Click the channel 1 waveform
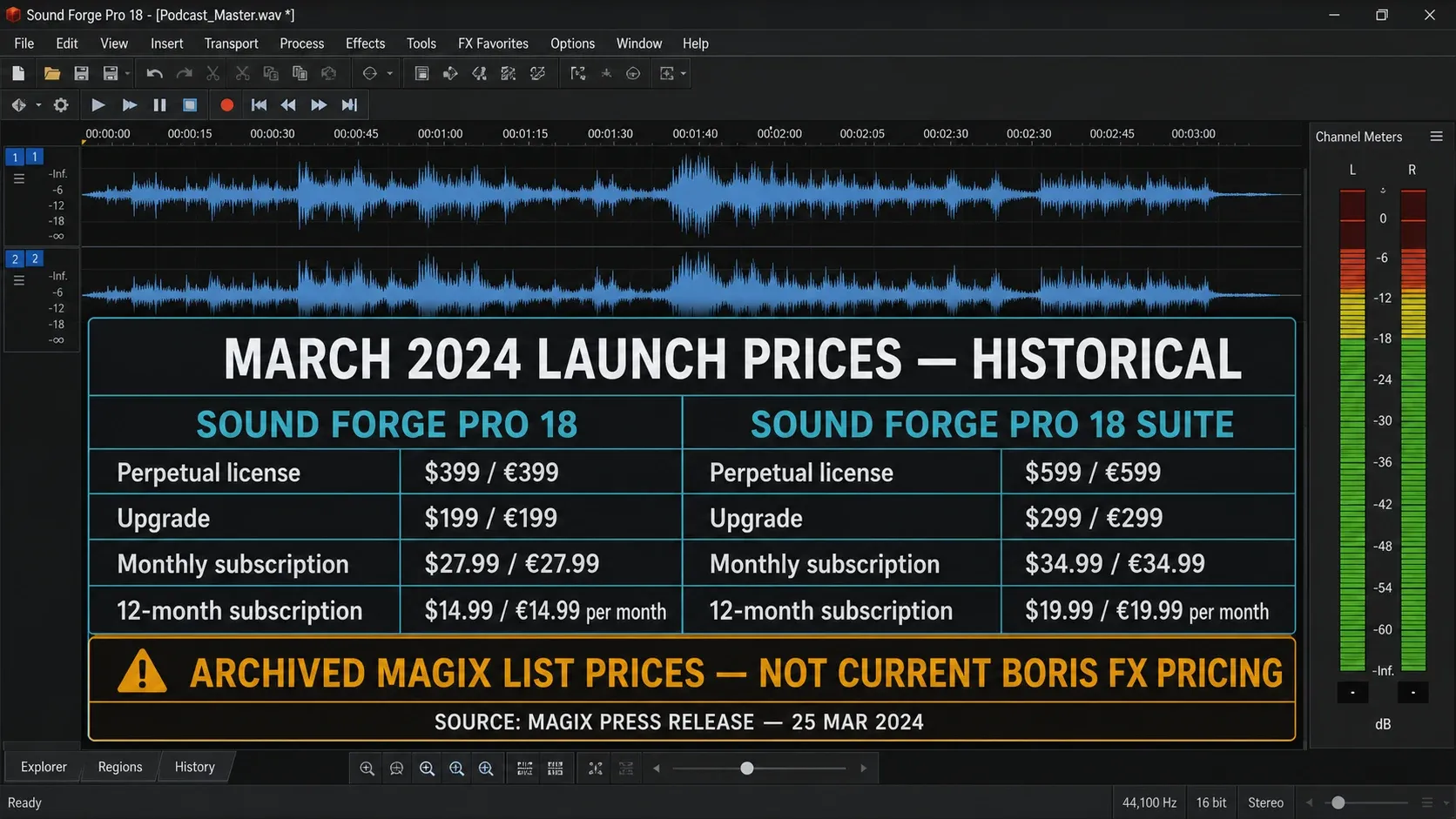1456x819 pixels. click(x=692, y=196)
